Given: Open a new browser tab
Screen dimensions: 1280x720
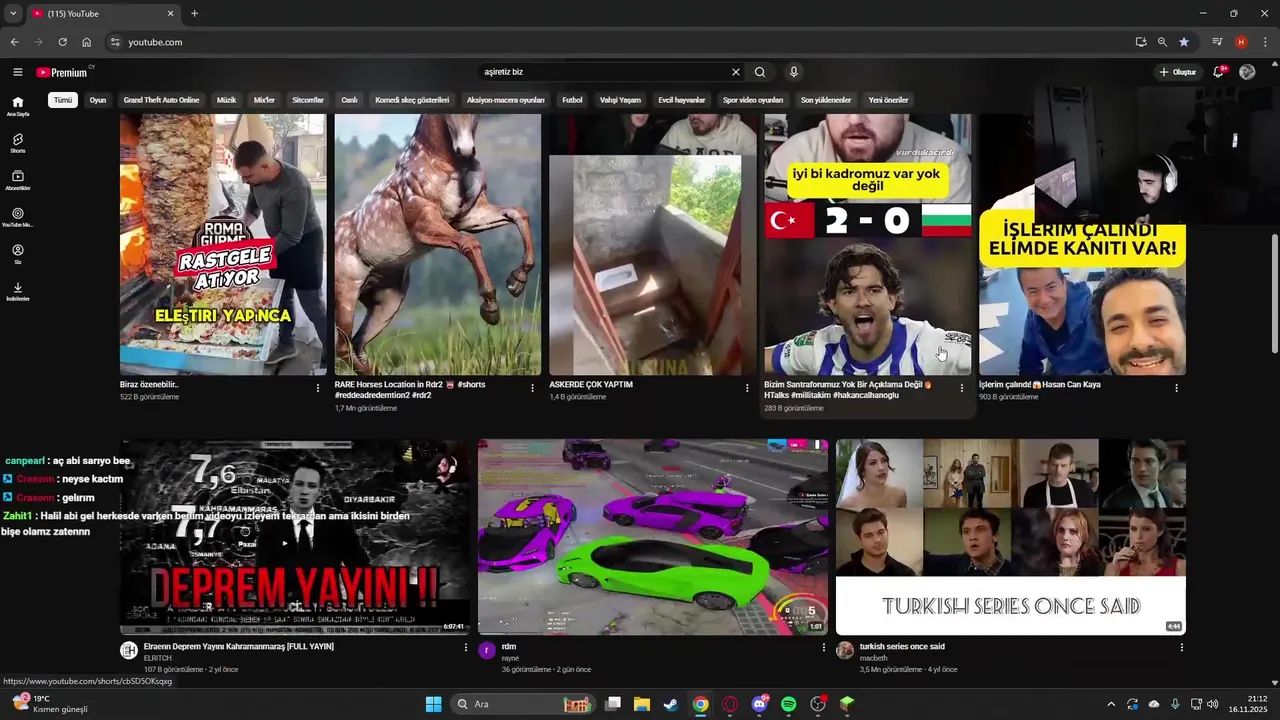Looking at the screenshot, I should coord(194,13).
